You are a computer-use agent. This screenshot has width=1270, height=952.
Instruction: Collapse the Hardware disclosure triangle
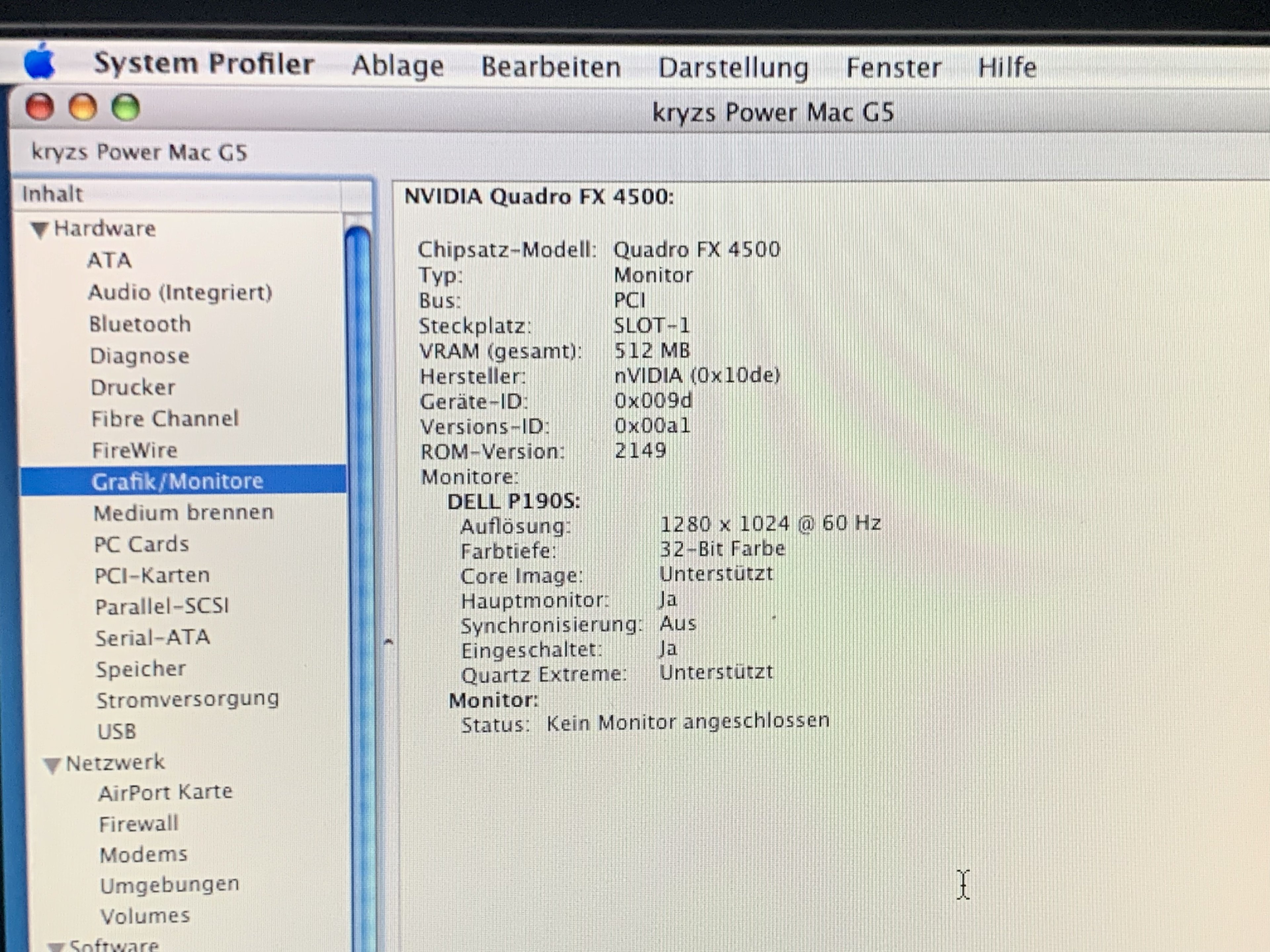click(39, 229)
